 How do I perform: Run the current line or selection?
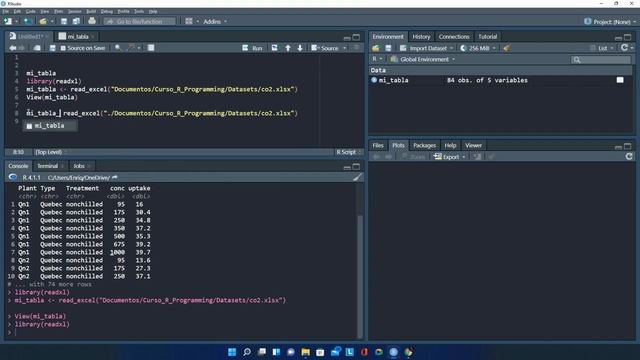[252, 48]
